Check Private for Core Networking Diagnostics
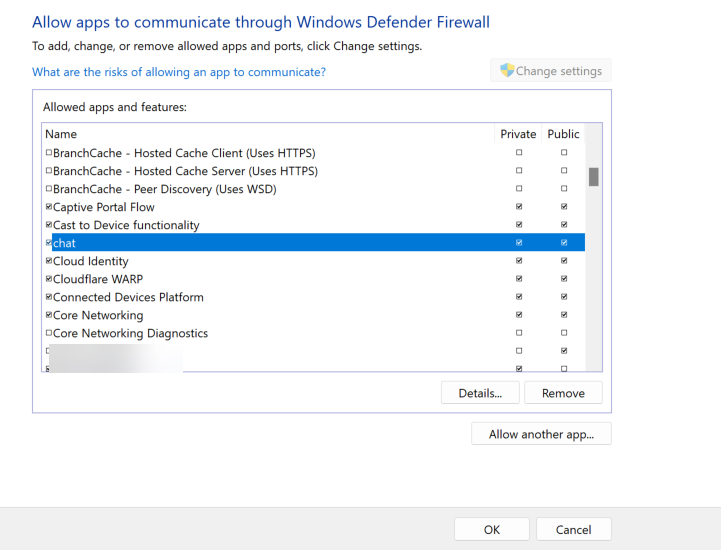The height and width of the screenshot is (550, 721). point(519,333)
